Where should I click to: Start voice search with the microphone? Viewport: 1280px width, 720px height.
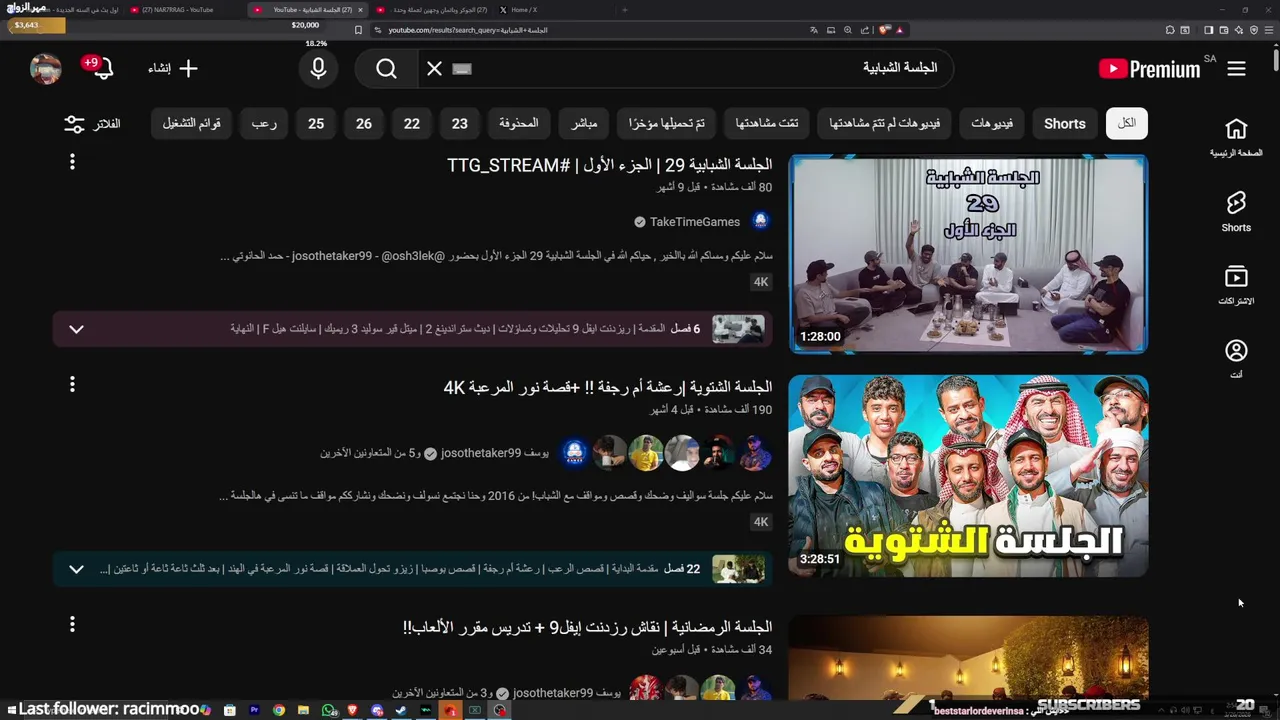(x=318, y=69)
